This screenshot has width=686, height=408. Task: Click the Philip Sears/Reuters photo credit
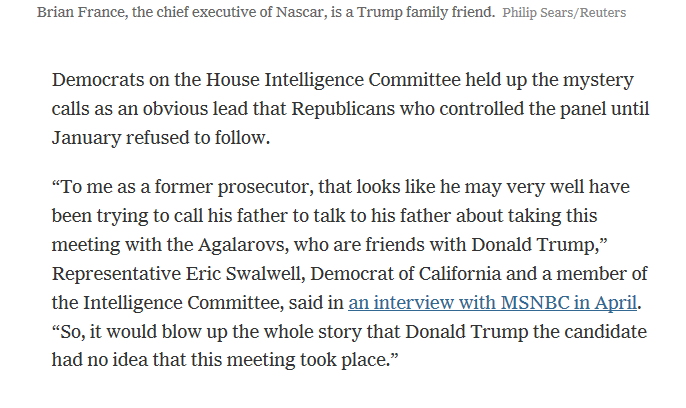coord(564,13)
